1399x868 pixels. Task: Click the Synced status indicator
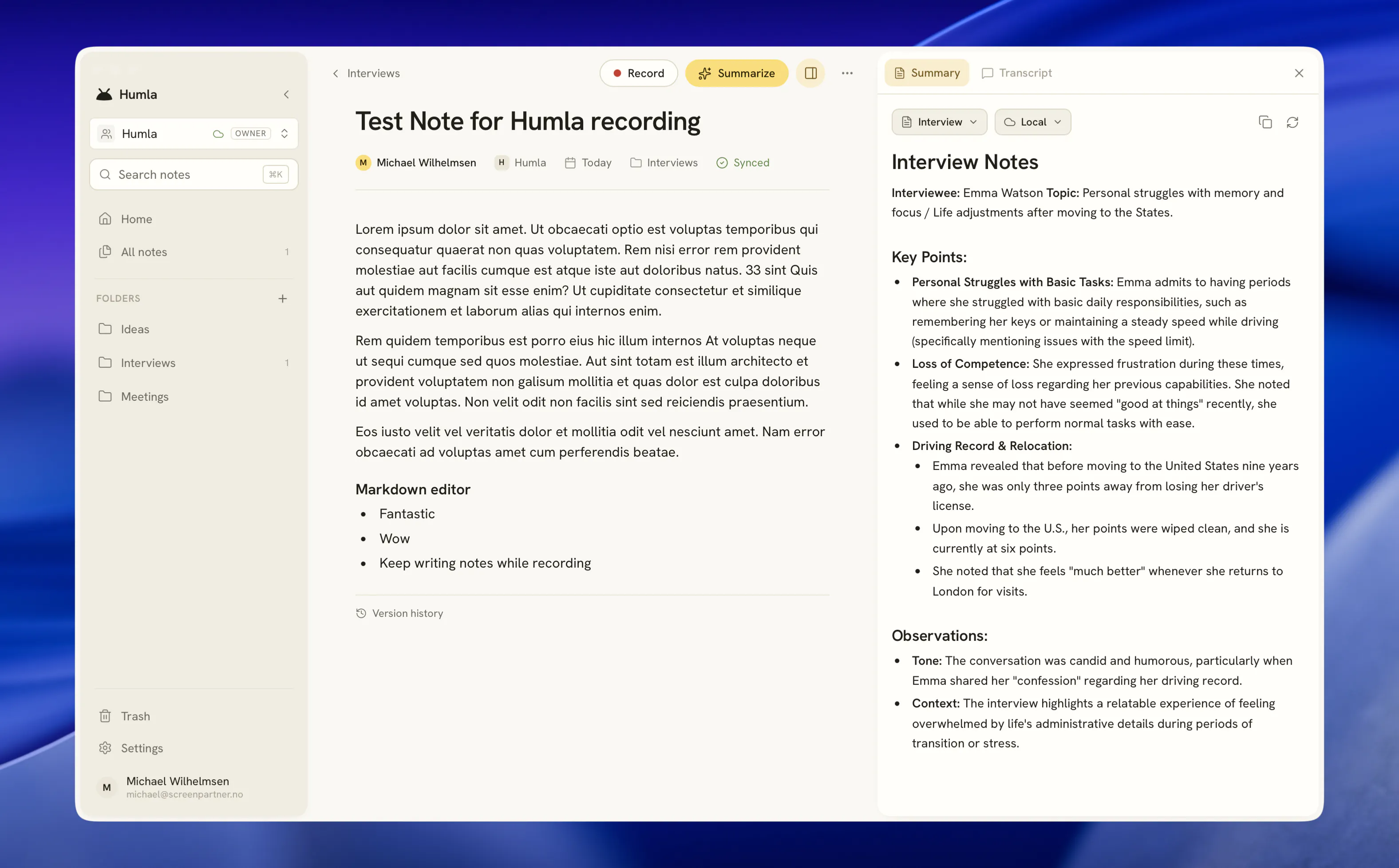point(743,162)
